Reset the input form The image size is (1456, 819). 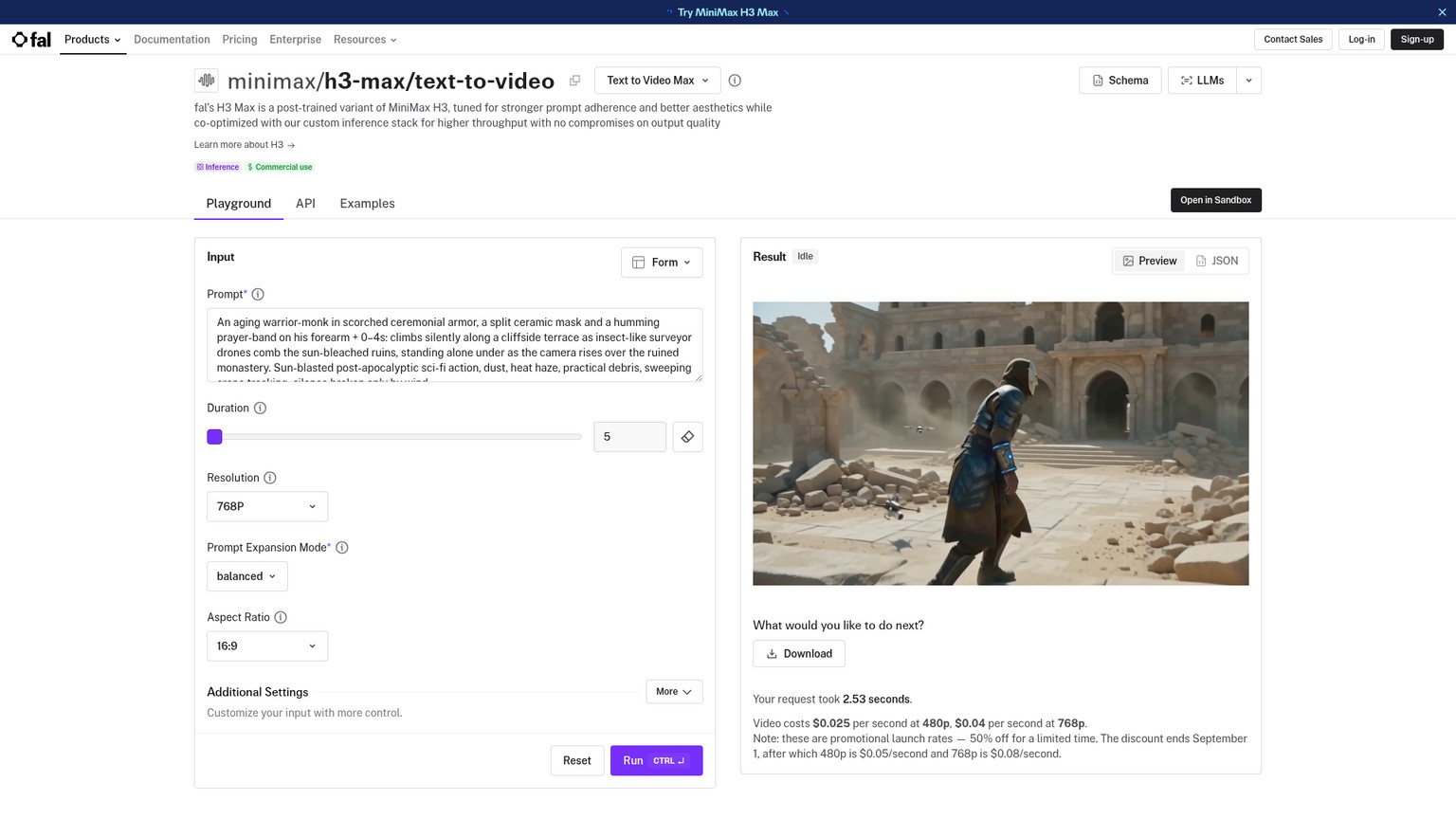pyautogui.click(x=577, y=761)
